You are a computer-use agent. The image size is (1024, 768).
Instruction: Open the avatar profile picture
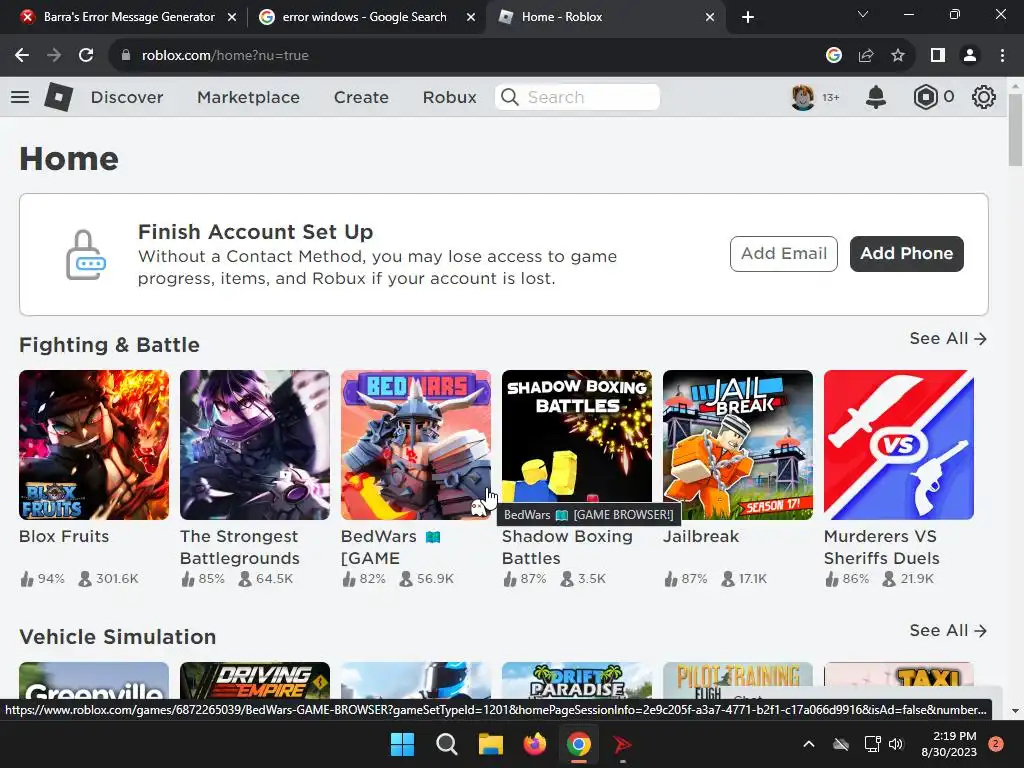pos(803,97)
